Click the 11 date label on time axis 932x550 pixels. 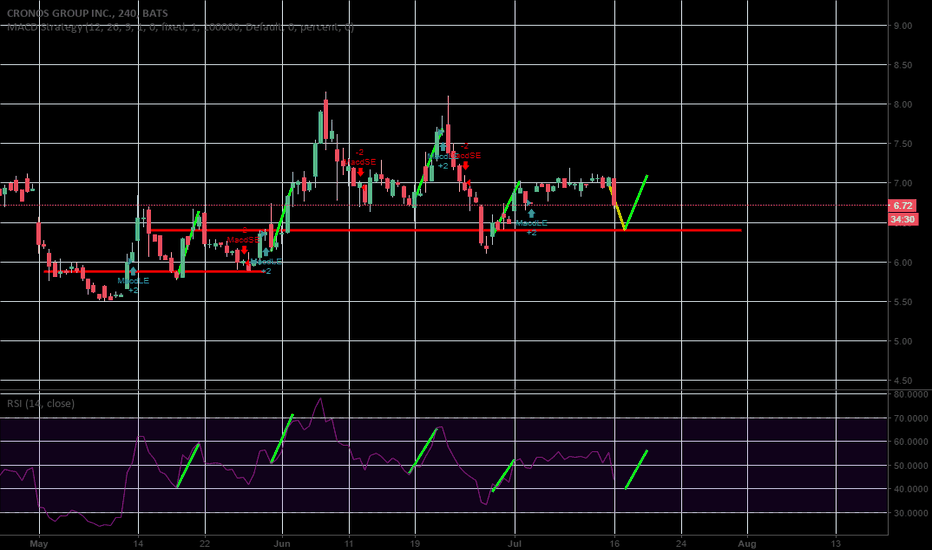(x=349, y=543)
